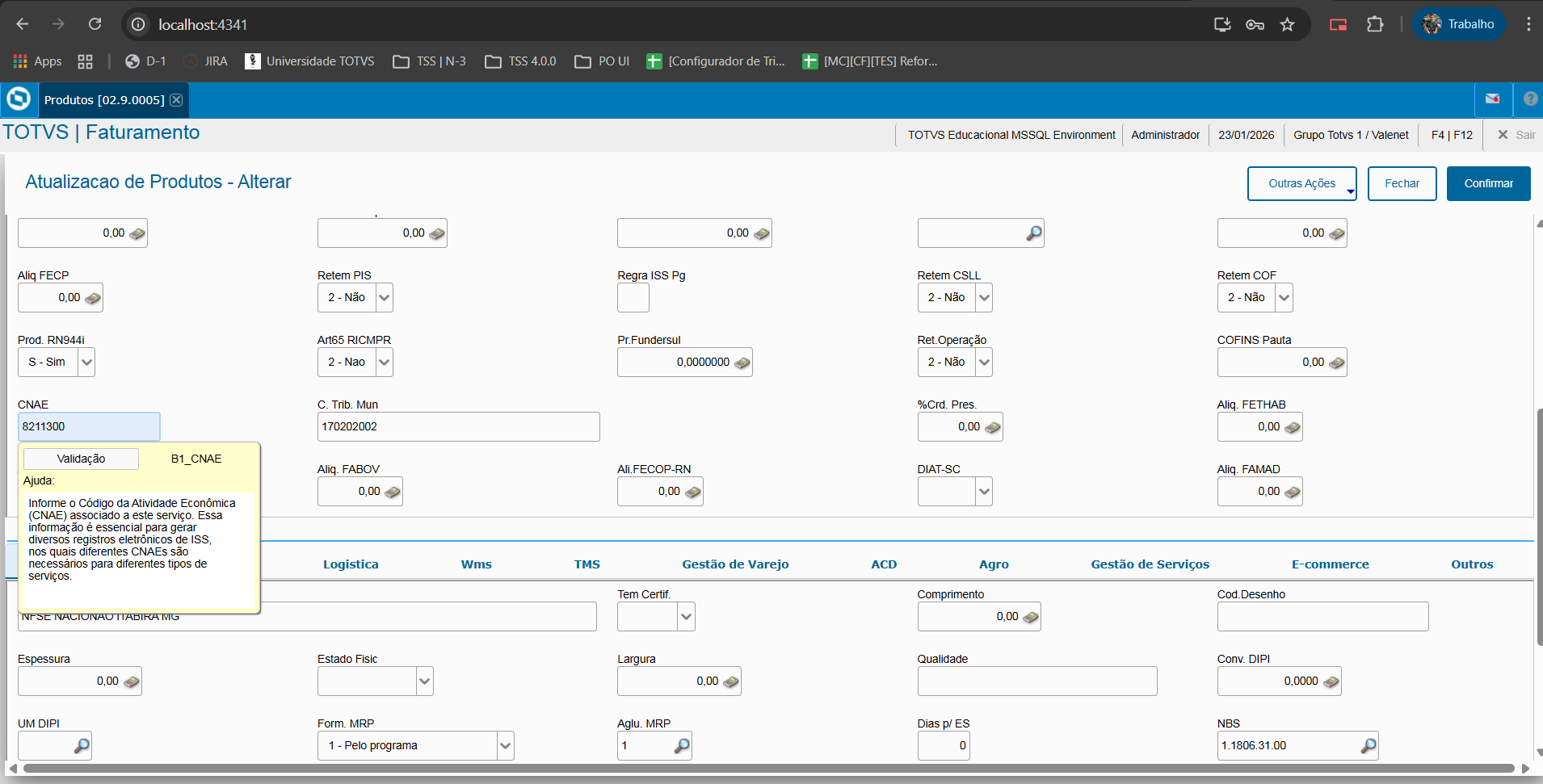Screen dimensions: 1543x784
Task: Focus the Qualidade input field
Action: pyautogui.click(x=1036, y=681)
